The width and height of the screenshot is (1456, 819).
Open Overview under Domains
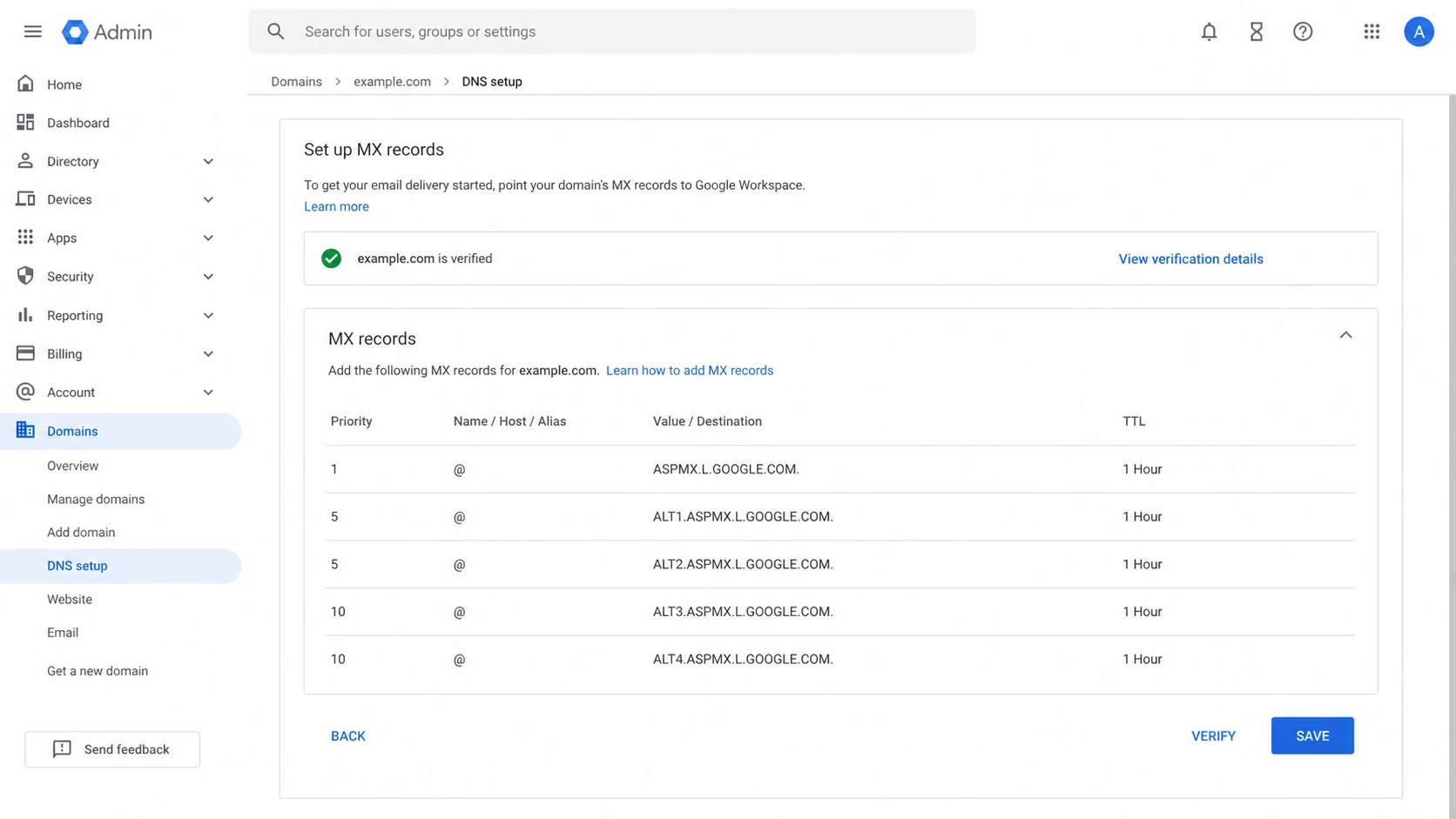point(73,466)
